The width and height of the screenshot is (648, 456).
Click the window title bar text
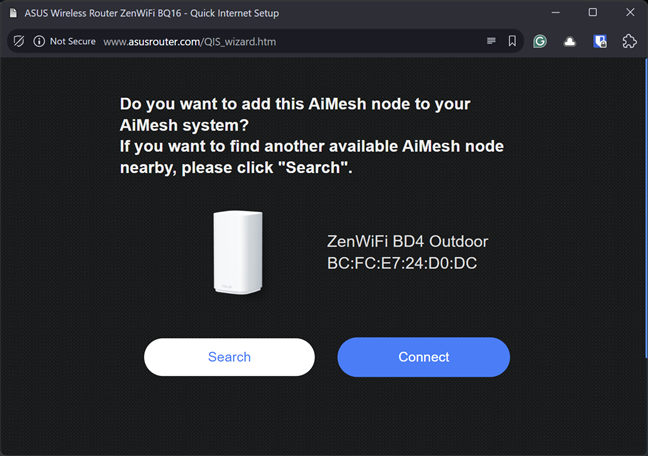(151, 13)
